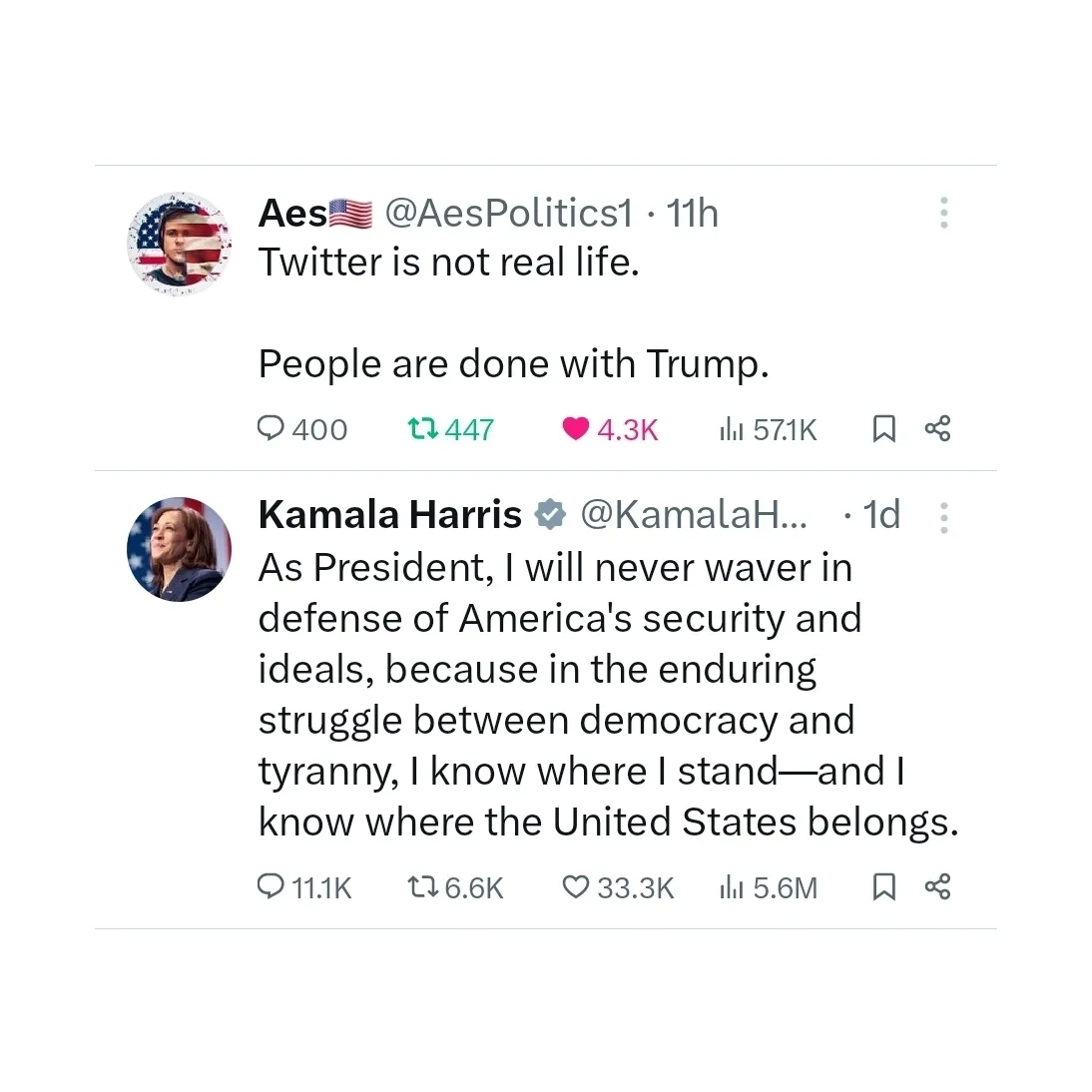
Task: Open @AesPolitics1's profile link
Action: 510,213
